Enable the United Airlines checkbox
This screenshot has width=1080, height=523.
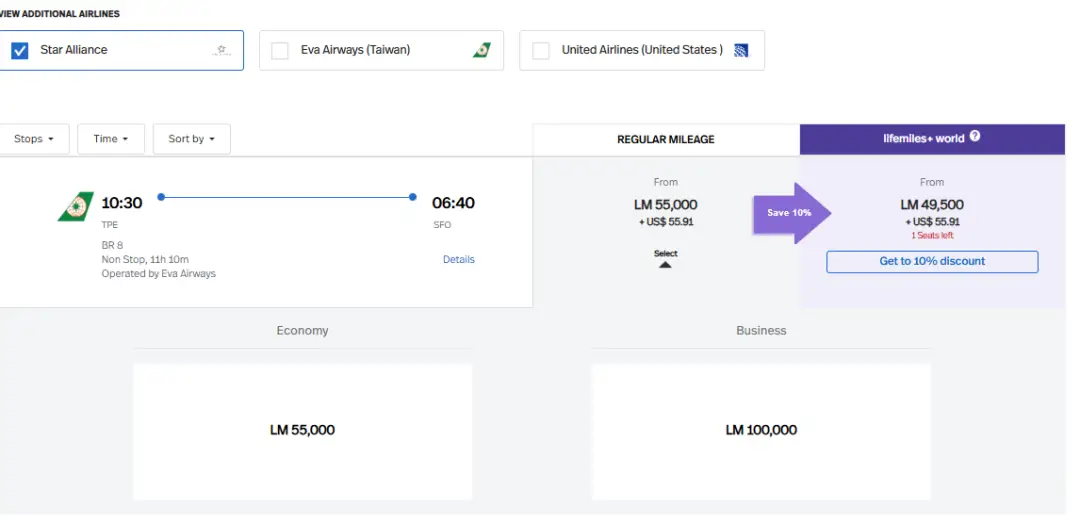click(541, 50)
